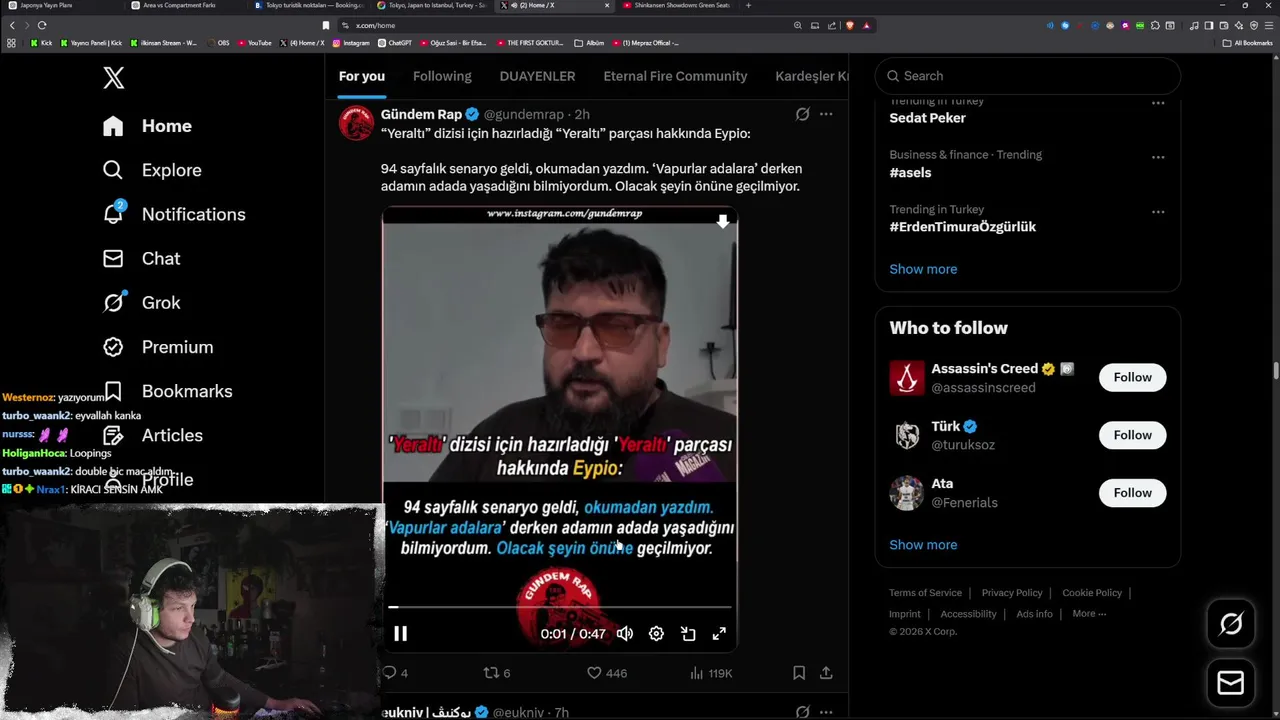Open options for the #asels trend
1280x720 pixels.
[x=1158, y=157]
